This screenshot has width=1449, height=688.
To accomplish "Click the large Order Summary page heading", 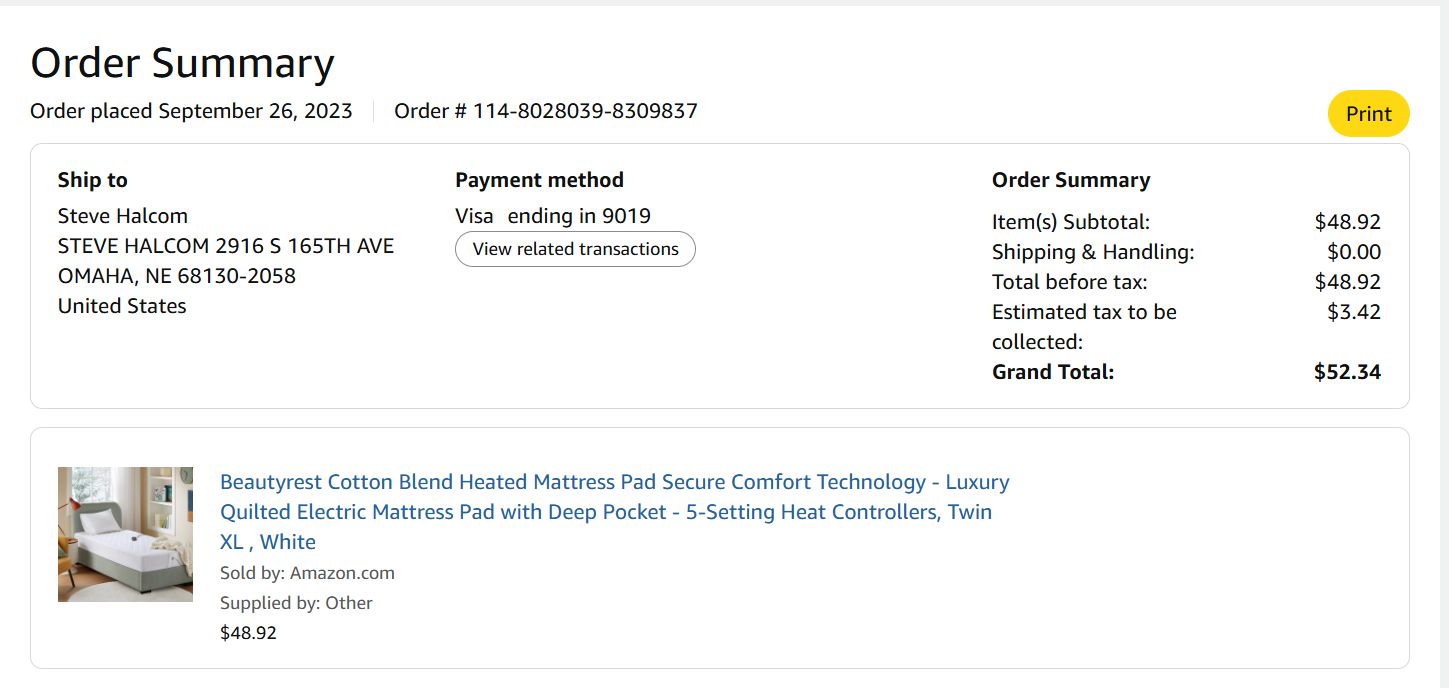I will coord(182,63).
